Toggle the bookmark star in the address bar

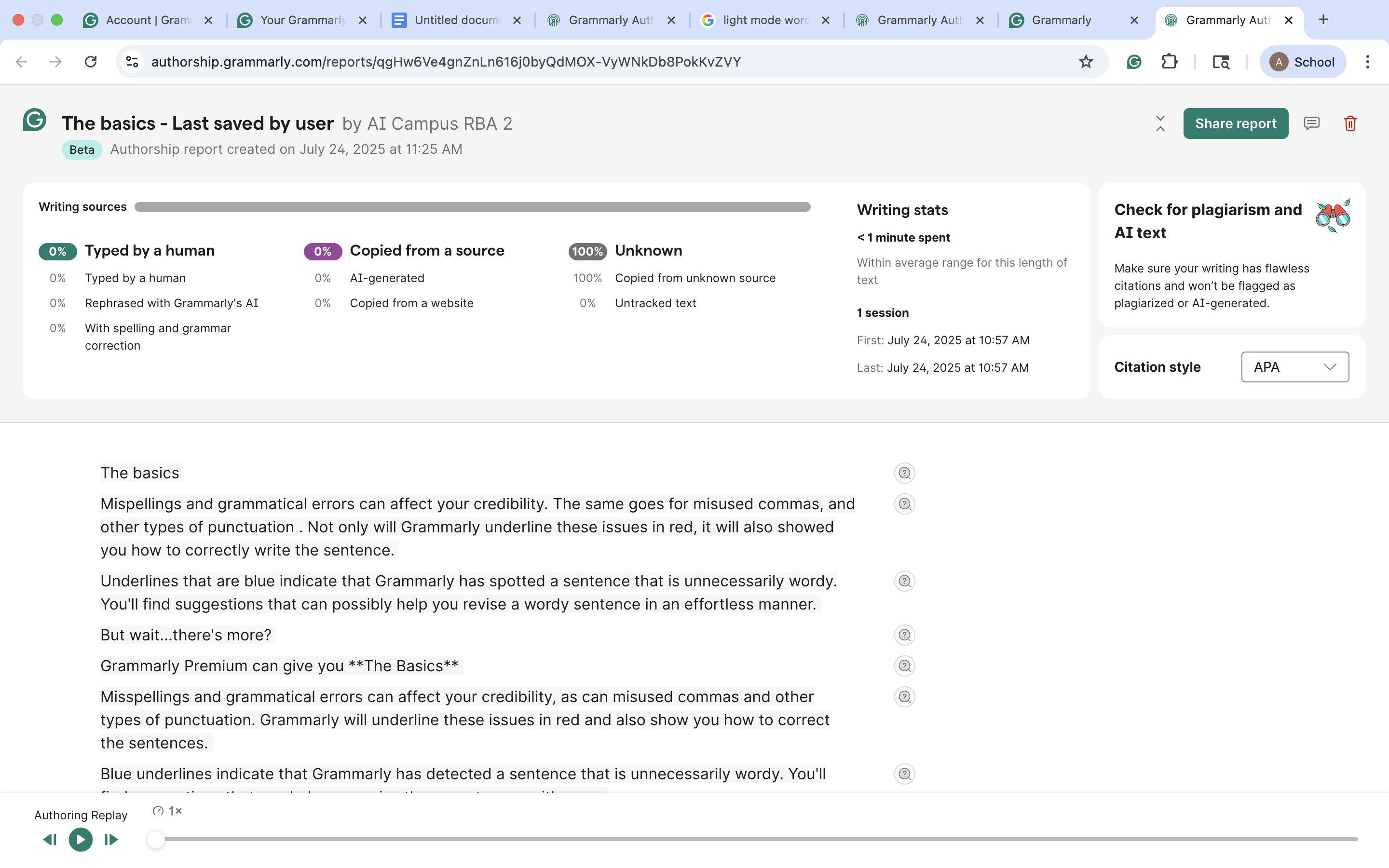pos(1085,61)
